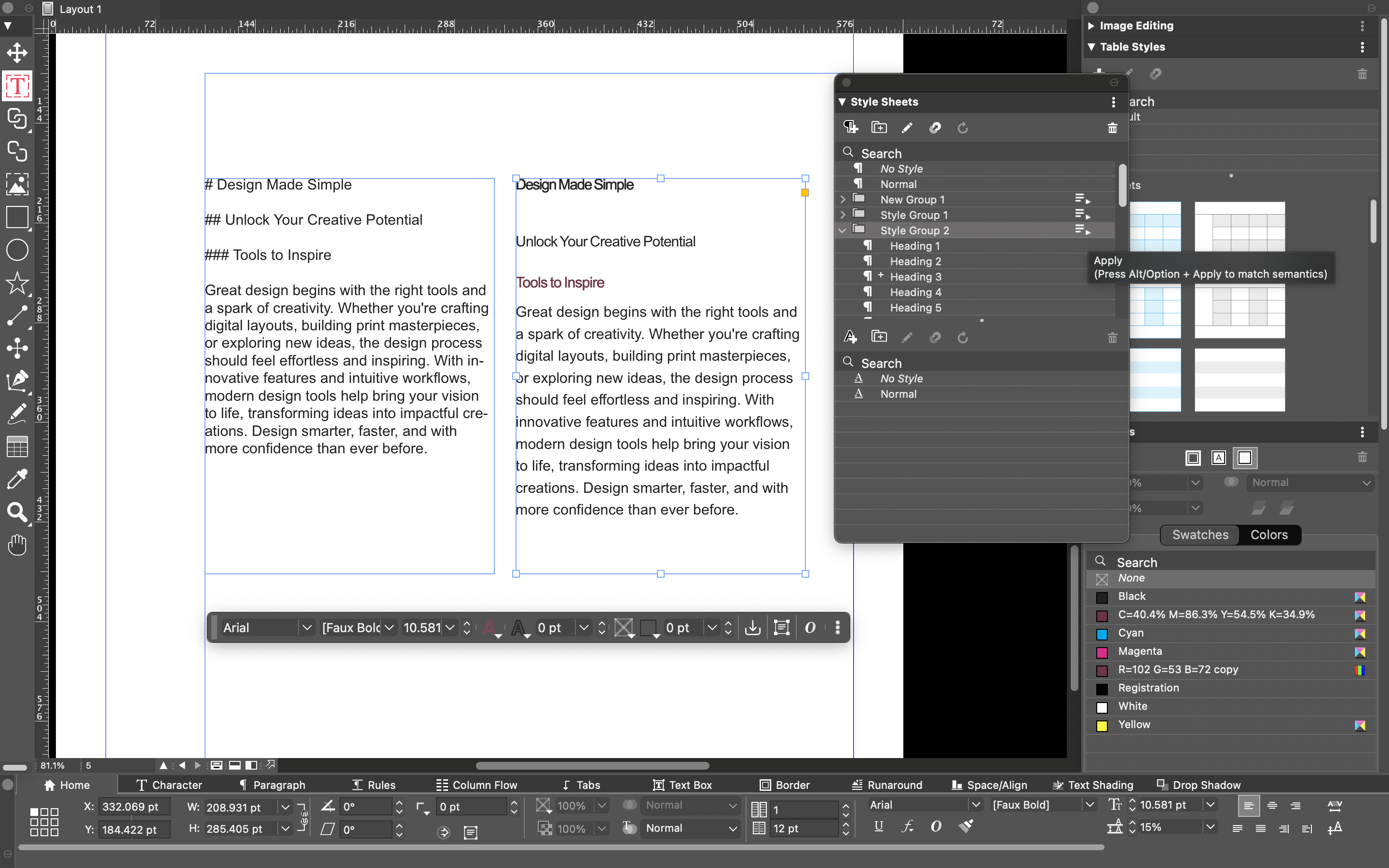Viewport: 1389px width, 868px height.
Task: Click italic icon in floating toolbar
Action: [810, 627]
